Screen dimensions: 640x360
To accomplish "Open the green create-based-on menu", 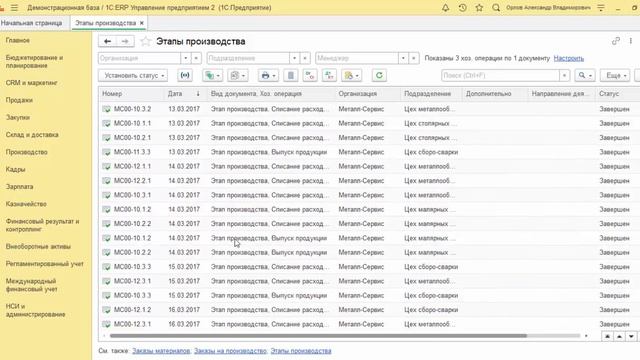I will (212, 76).
